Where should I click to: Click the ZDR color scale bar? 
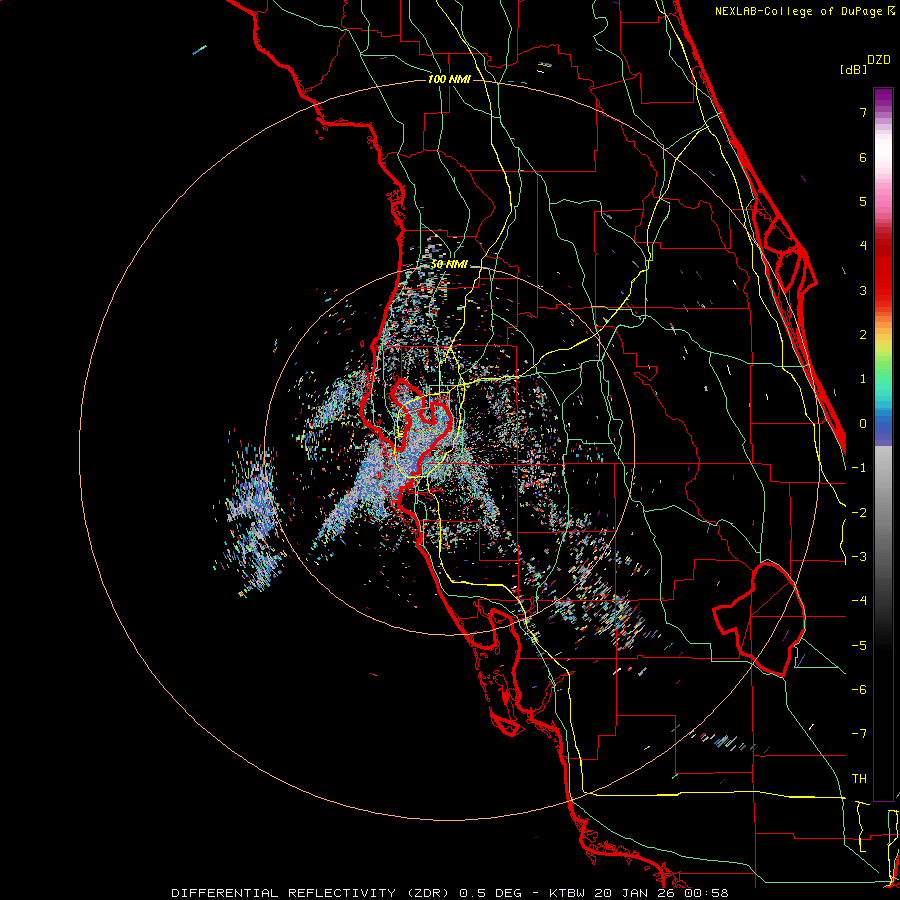pos(883,444)
